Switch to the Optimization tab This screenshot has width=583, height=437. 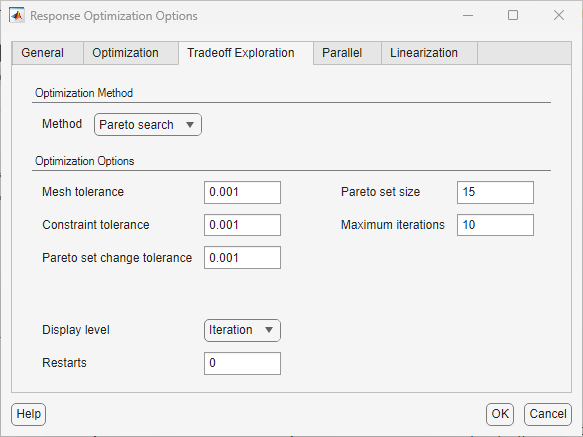click(x=131, y=53)
